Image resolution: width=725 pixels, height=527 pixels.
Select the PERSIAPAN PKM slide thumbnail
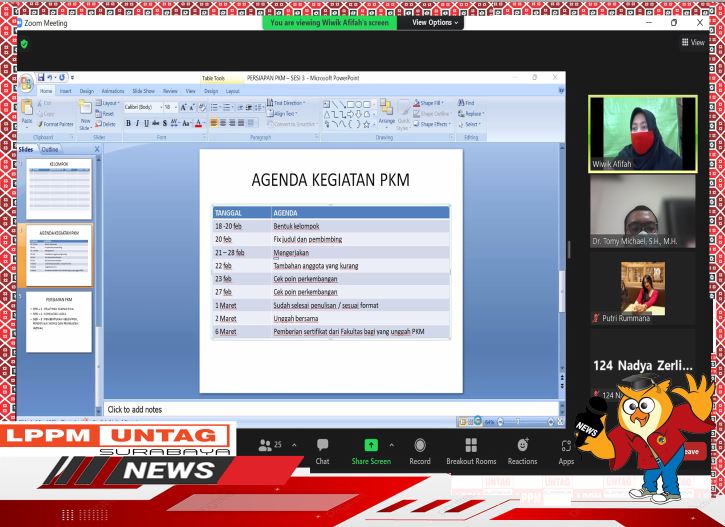(59, 322)
